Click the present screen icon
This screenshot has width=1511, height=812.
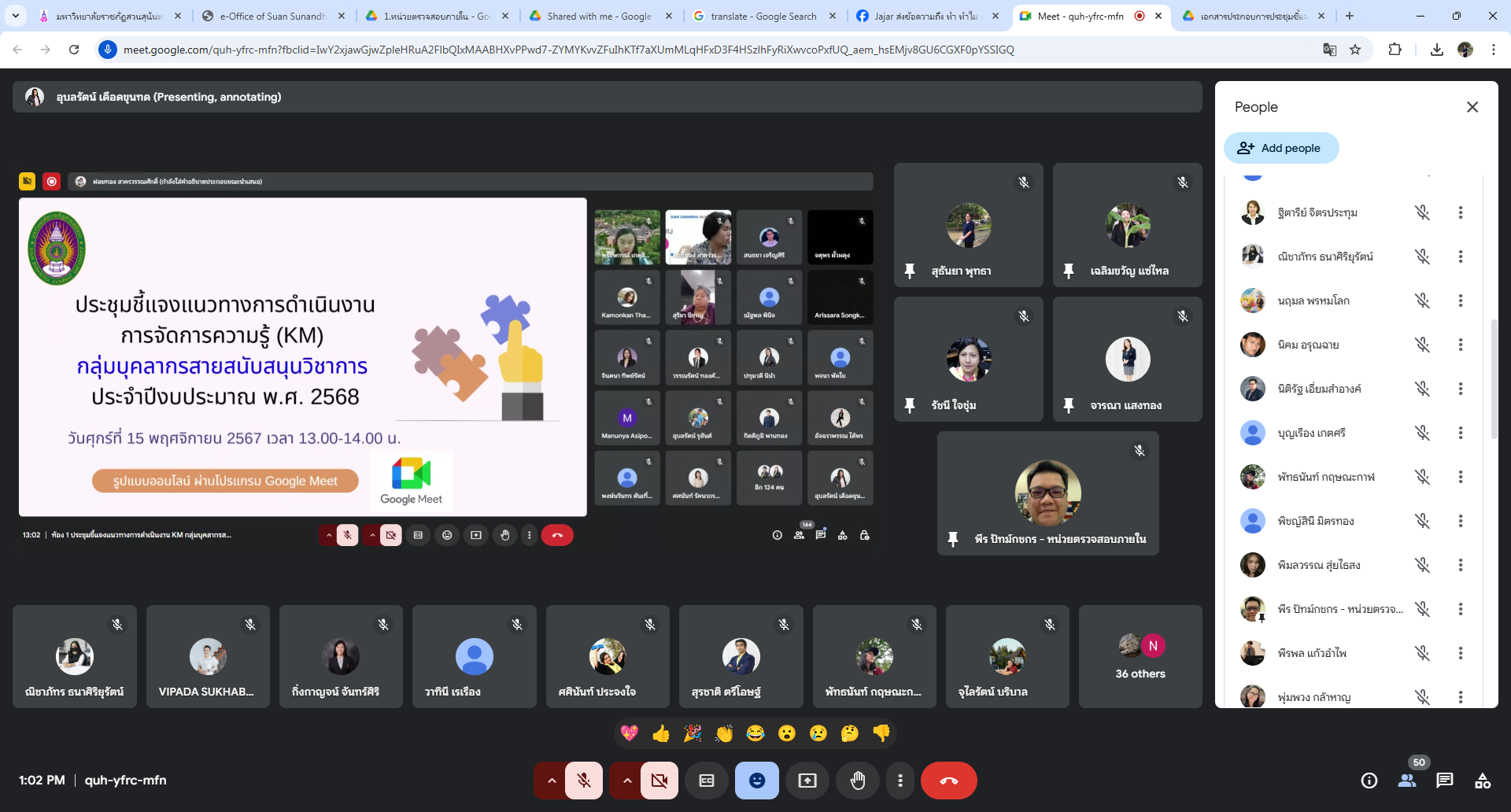click(807, 781)
